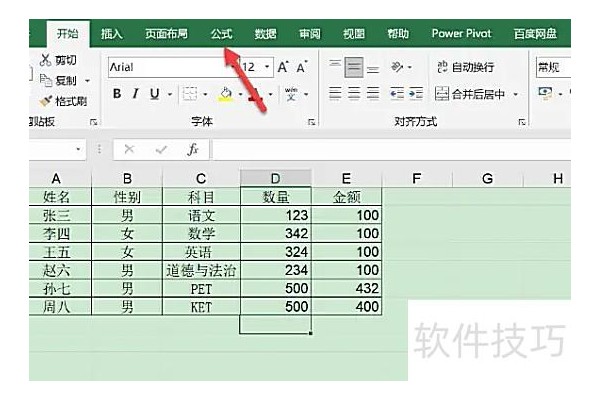This screenshot has width=600, height=400.
Task: Click the cell borders icon
Action: [190, 94]
